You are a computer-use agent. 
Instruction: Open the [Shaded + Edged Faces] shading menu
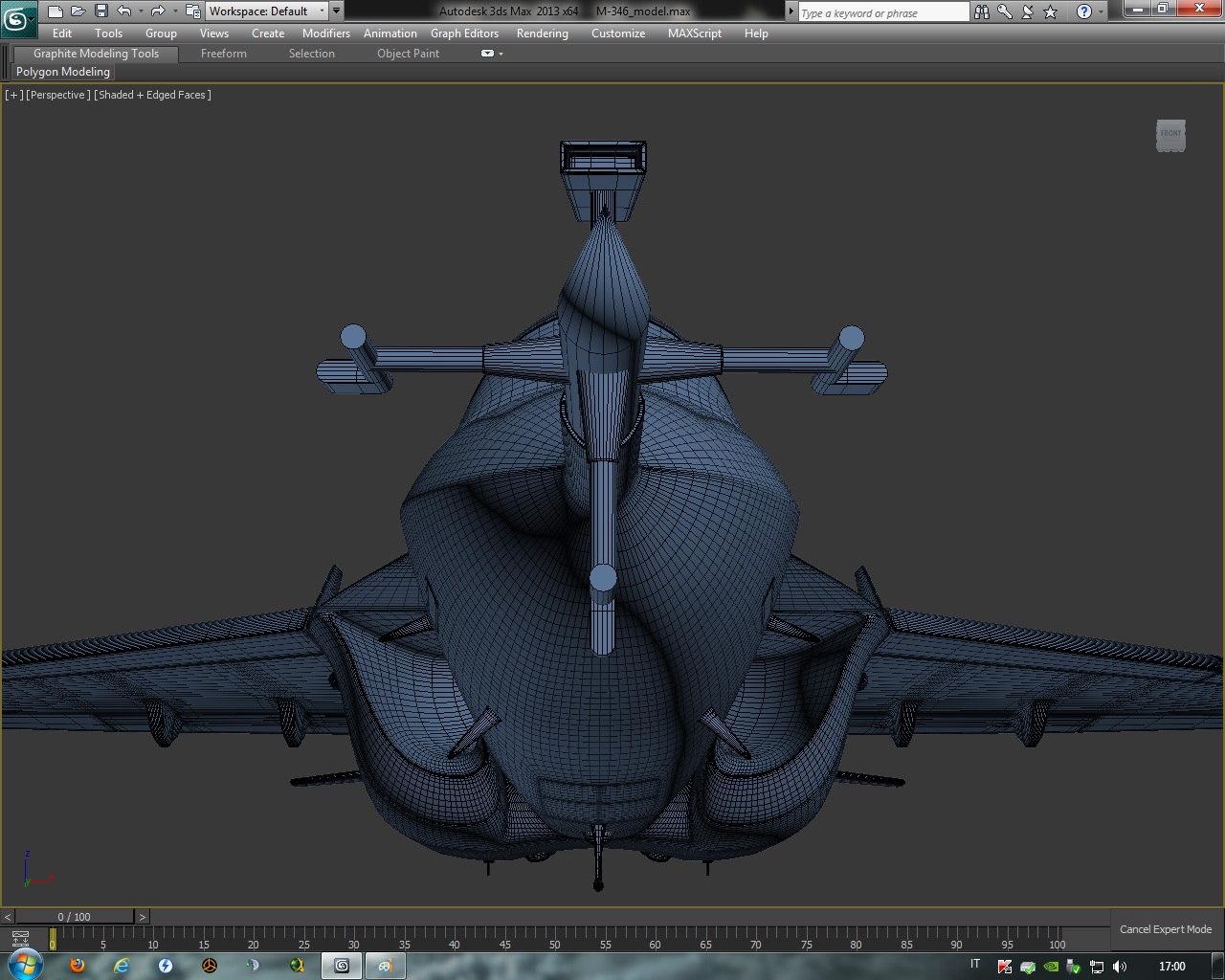pos(152,95)
